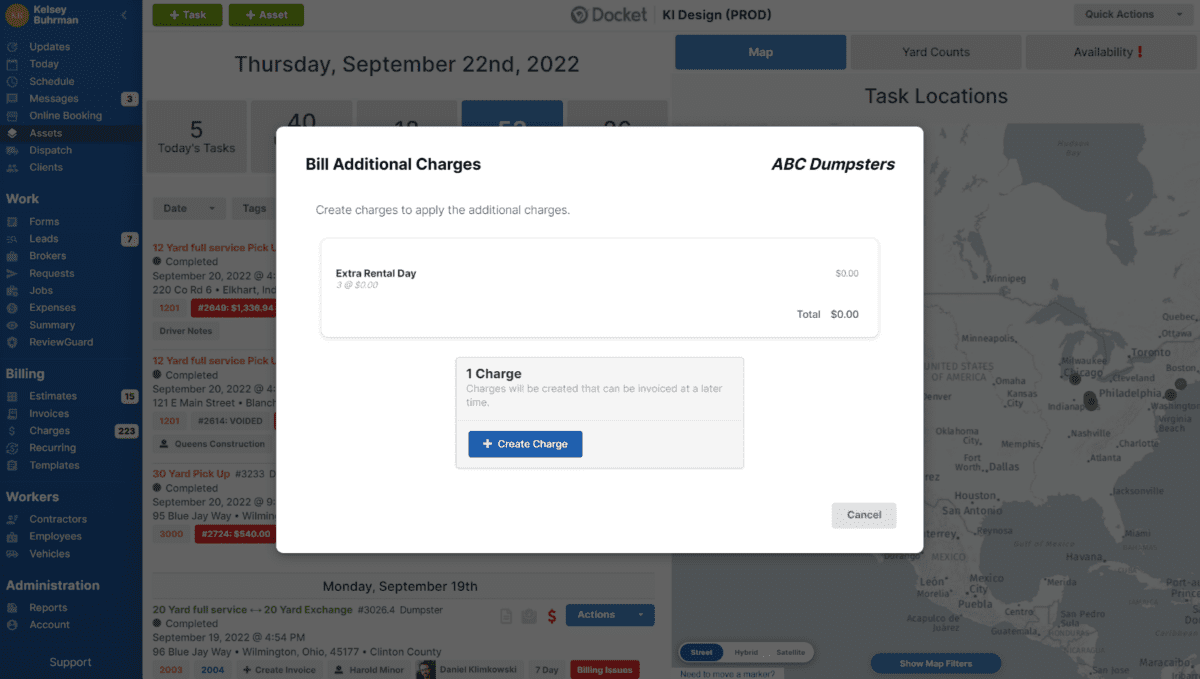The height and width of the screenshot is (679, 1200).
Task: Open the Quick Actions dropdown
Action: click(x=1132, y=14)
